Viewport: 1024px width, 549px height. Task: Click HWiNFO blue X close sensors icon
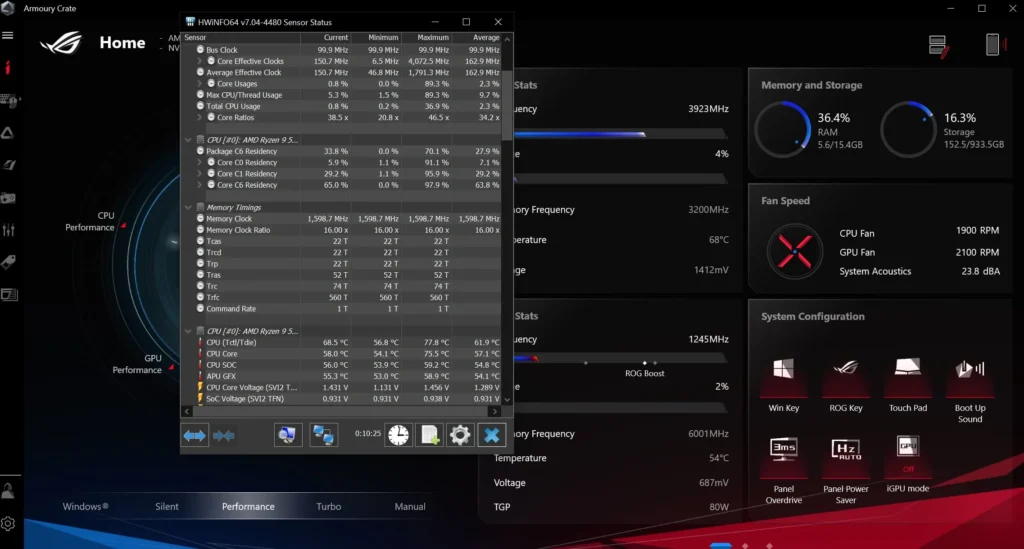[x=492, y=435]
